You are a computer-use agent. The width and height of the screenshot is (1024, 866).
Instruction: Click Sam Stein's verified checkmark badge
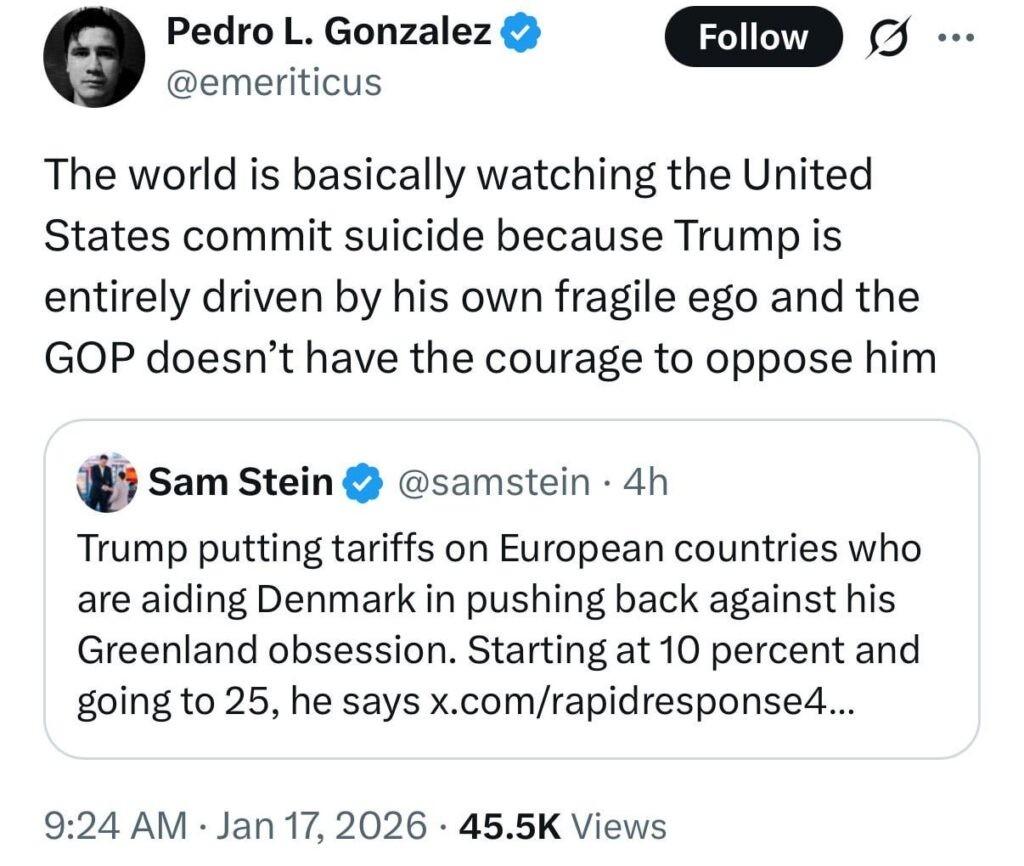pyautogui.click(x=360, y=484)
